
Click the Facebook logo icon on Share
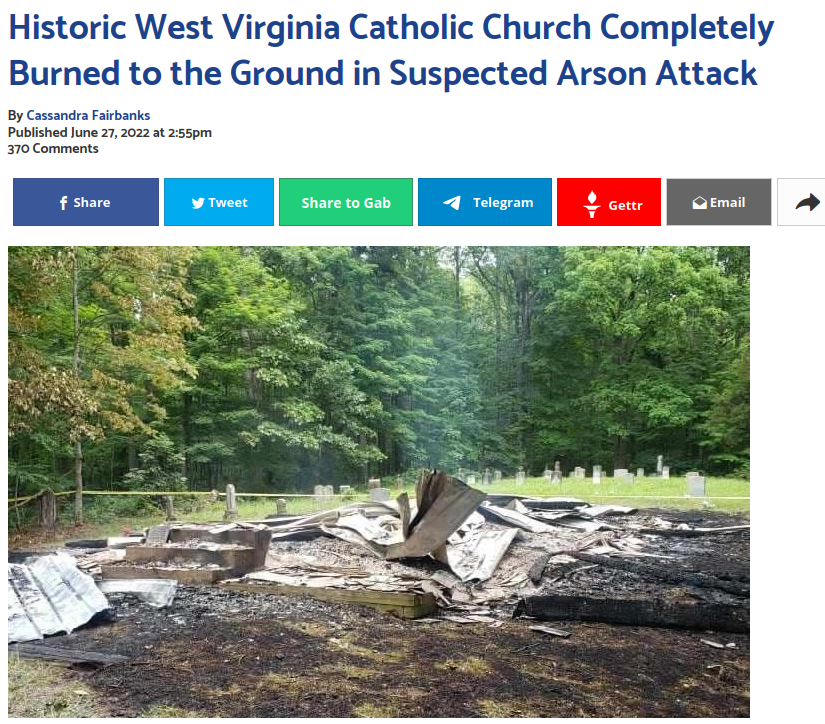tap(63, 203)
